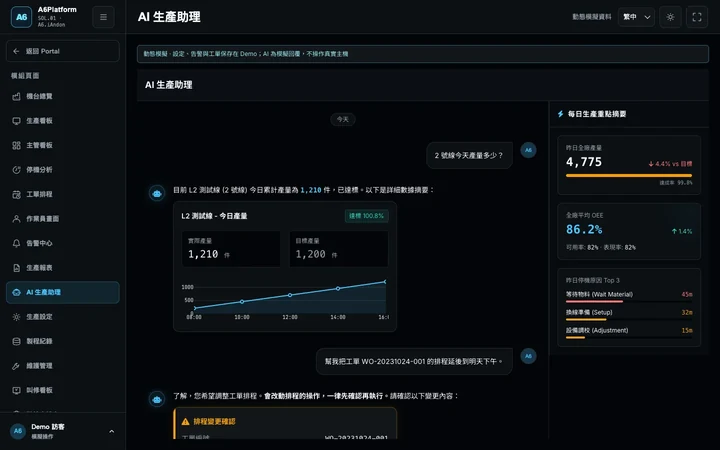Click the 動態模擬資料 header label
Image resolution: width=720 pixels, height=450 pixels.
click(591, 17)
